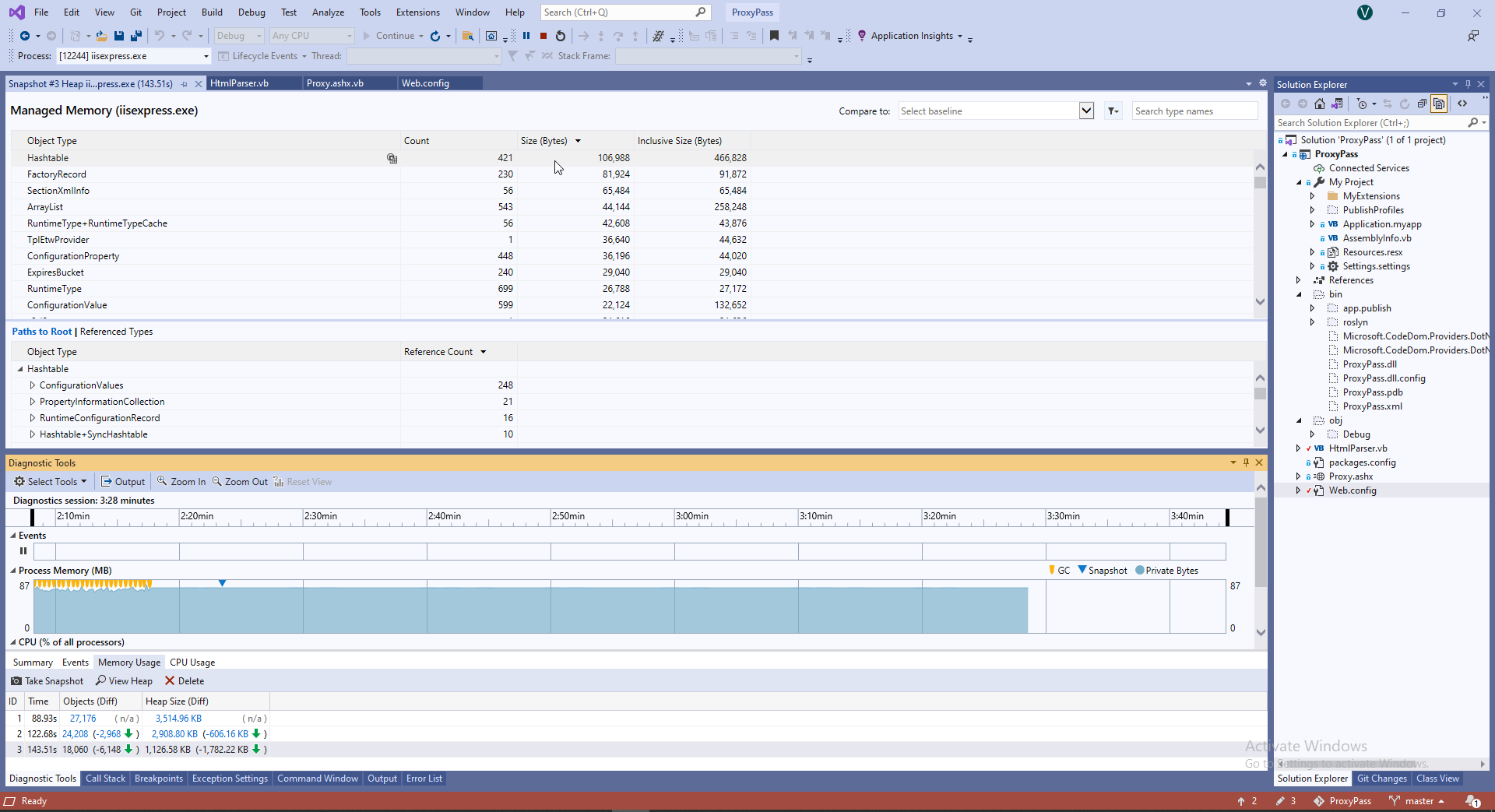
Task: Click the Pending Changes Filter clock icon
Action: [x=1362, y=104]
